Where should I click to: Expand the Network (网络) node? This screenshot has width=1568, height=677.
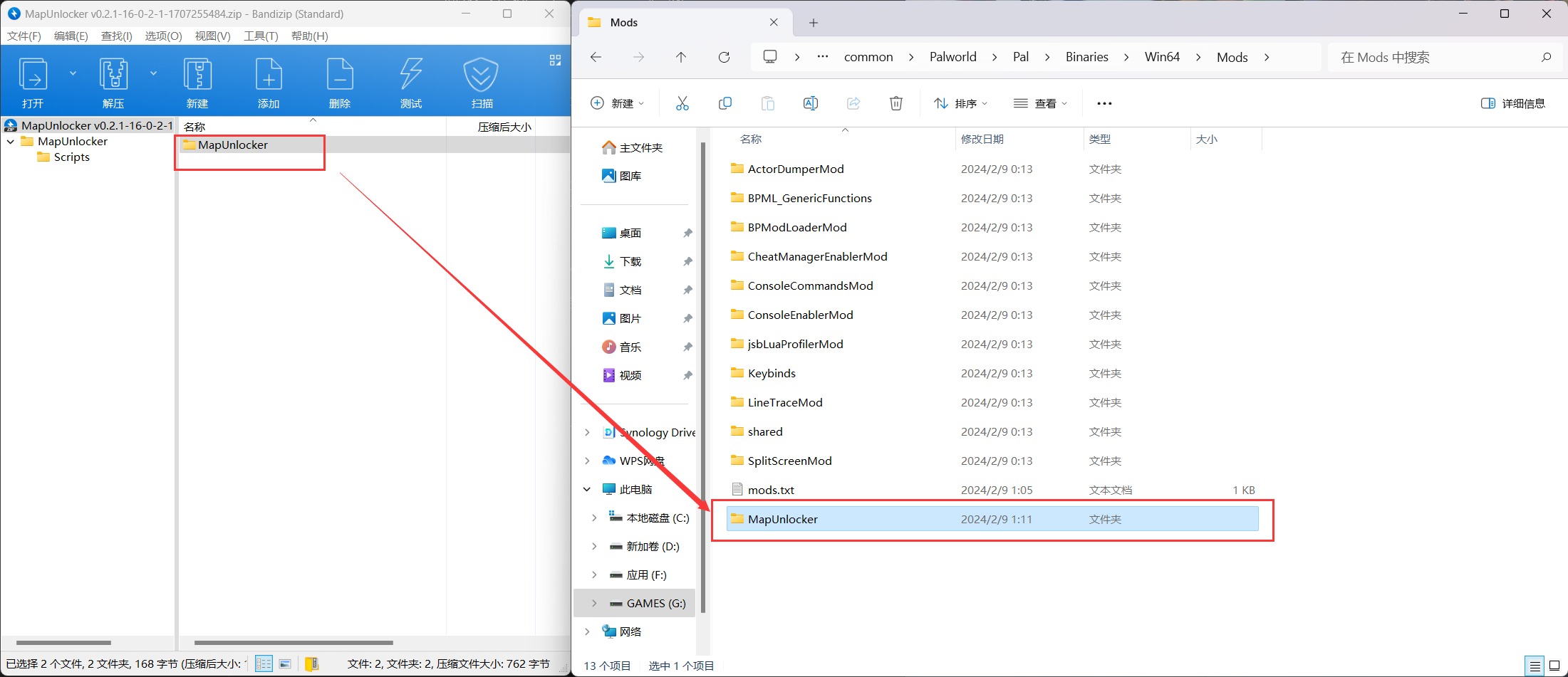click(x=587, y=631)
